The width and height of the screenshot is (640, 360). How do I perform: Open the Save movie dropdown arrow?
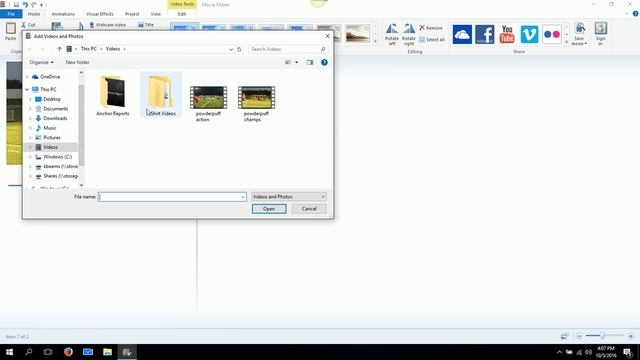(x=585, y=44)
